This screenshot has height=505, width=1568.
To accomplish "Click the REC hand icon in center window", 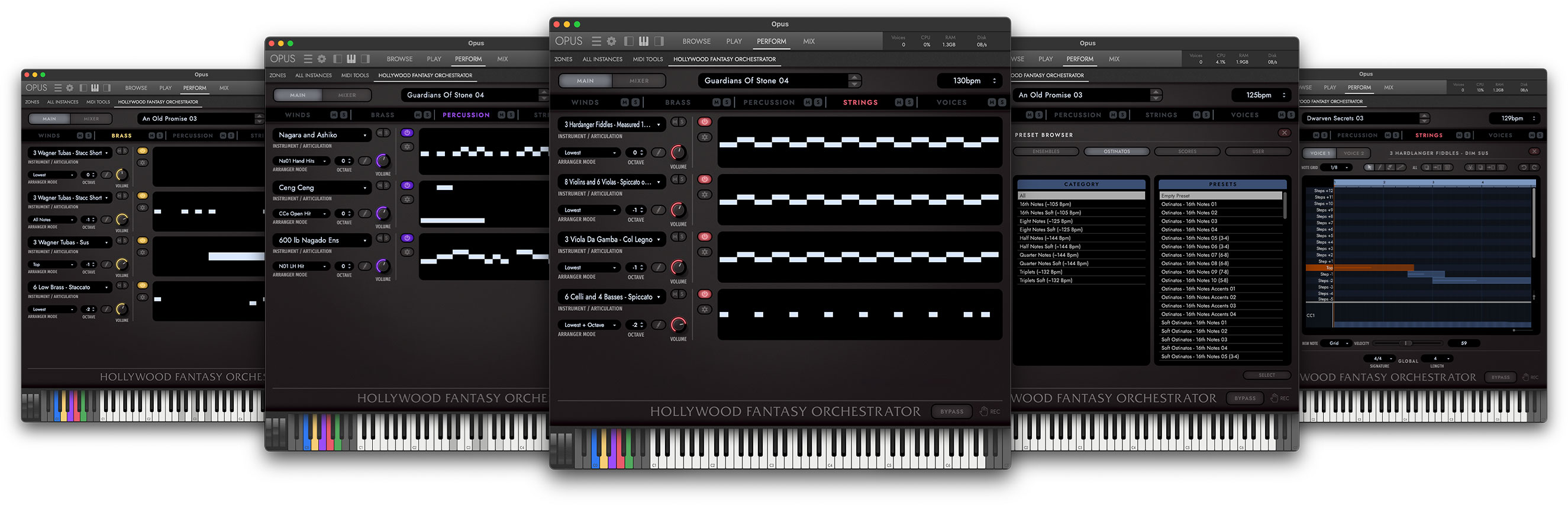I will (x=983, y=412).
